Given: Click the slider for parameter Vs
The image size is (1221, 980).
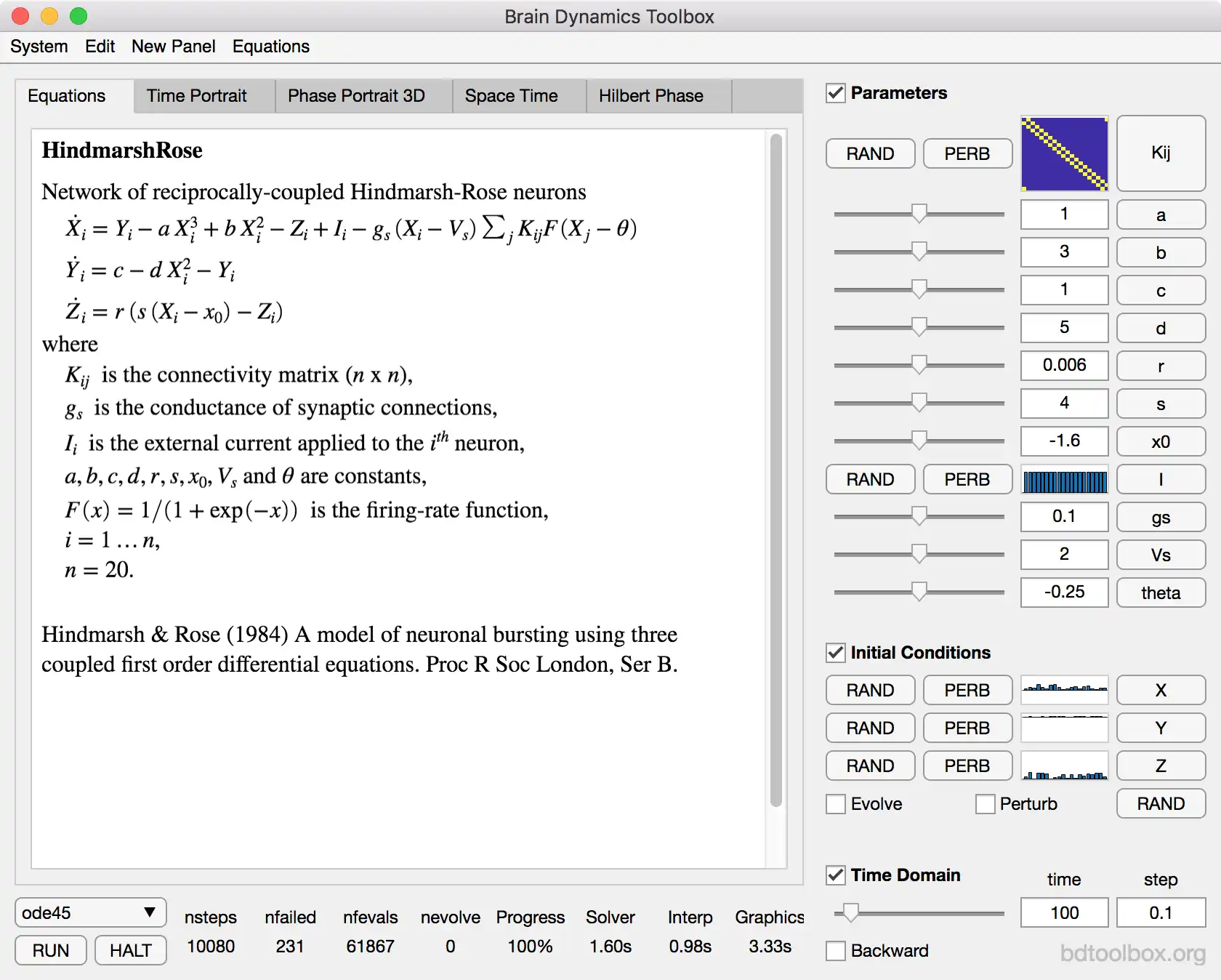Looking at the screenshot, I should point(919,554).
